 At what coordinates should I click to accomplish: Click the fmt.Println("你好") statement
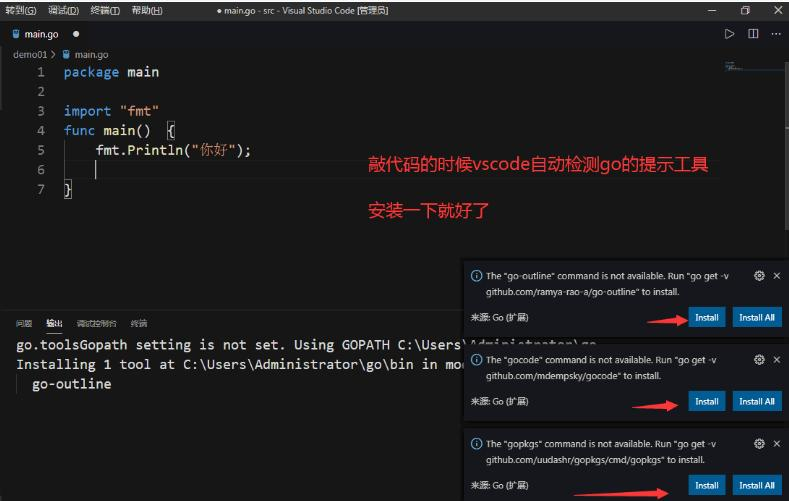[x=173, y=150]
